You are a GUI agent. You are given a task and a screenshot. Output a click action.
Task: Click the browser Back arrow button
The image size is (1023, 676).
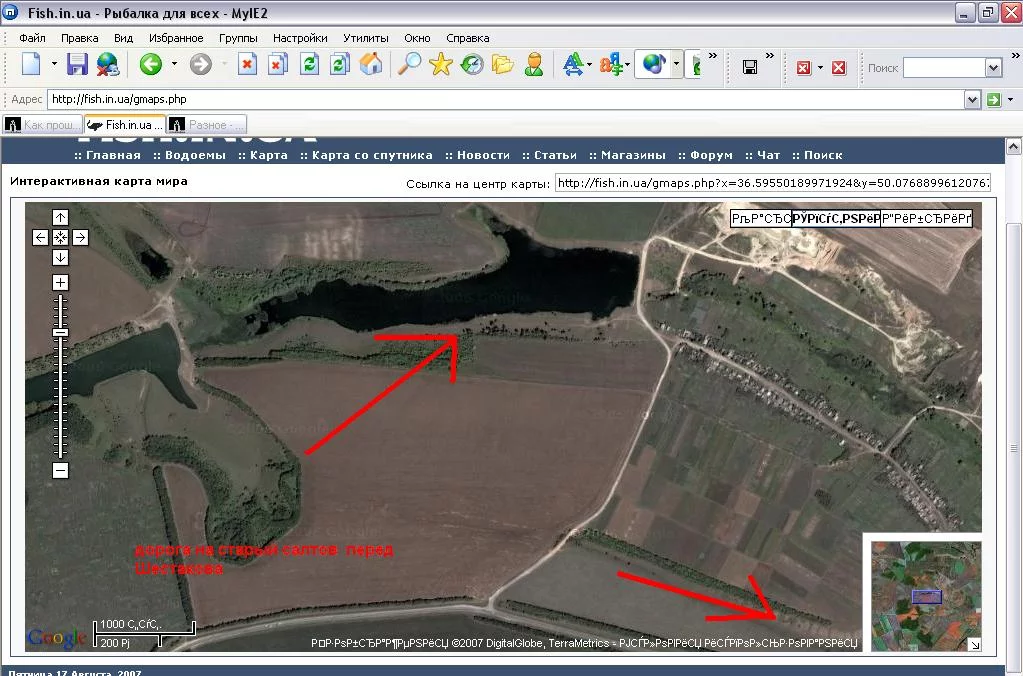pyautogui.click(x=151, y=65)
